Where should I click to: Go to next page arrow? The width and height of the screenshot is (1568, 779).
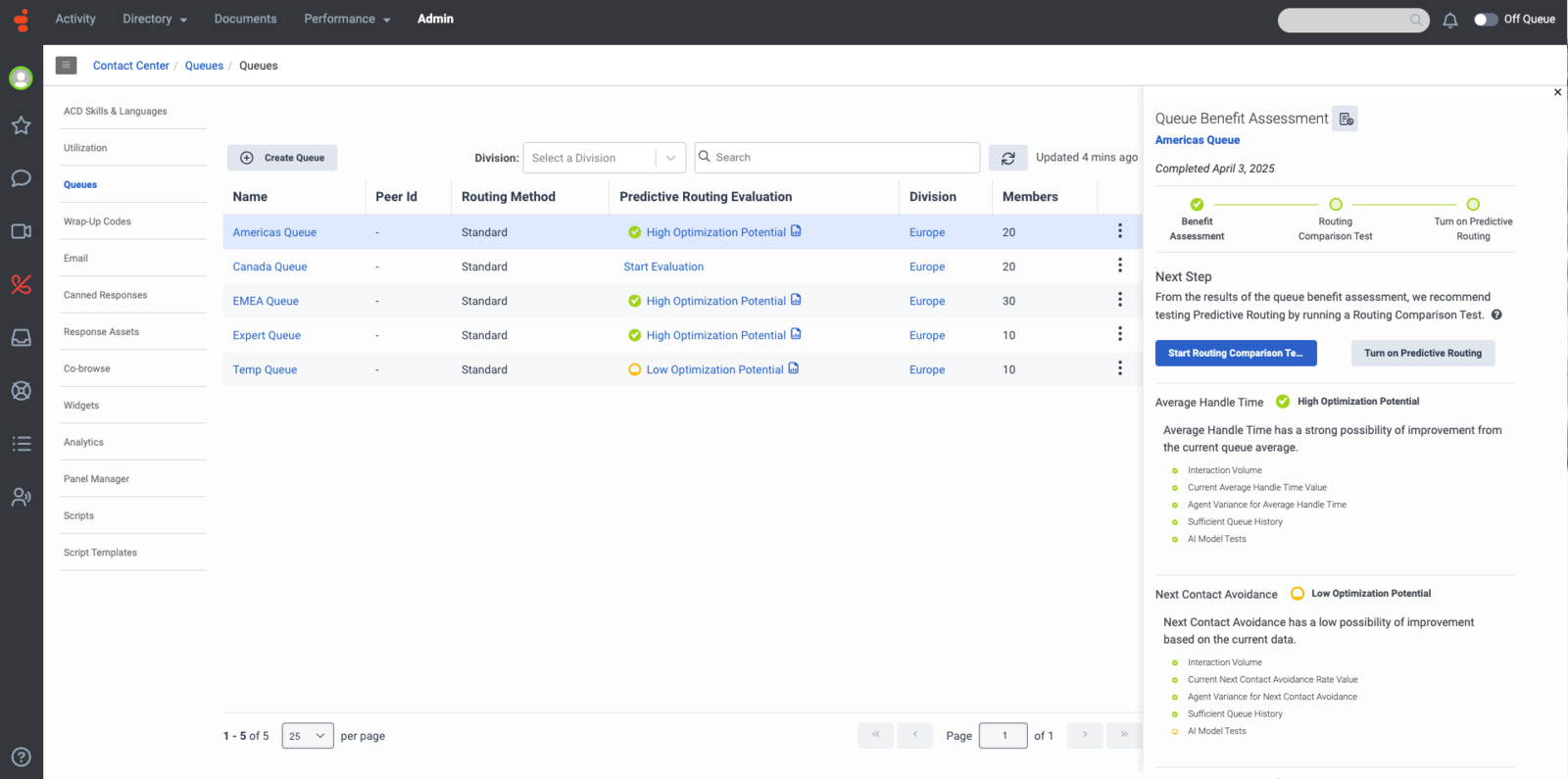click(x=1085, y=735)
